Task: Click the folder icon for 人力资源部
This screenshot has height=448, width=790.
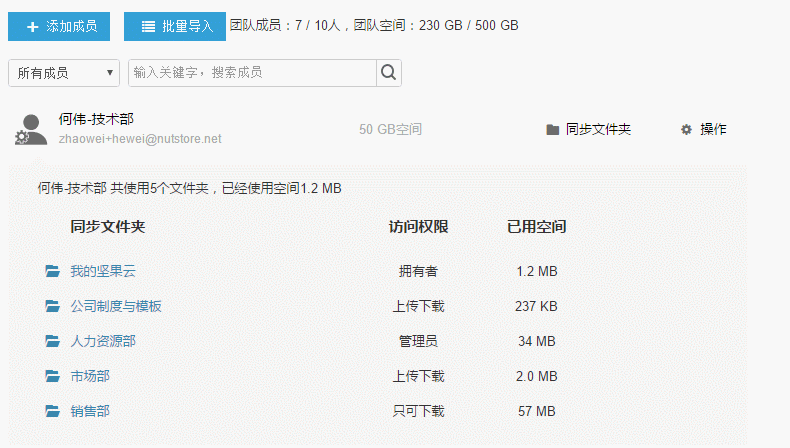Action: (x=52, y=341)
